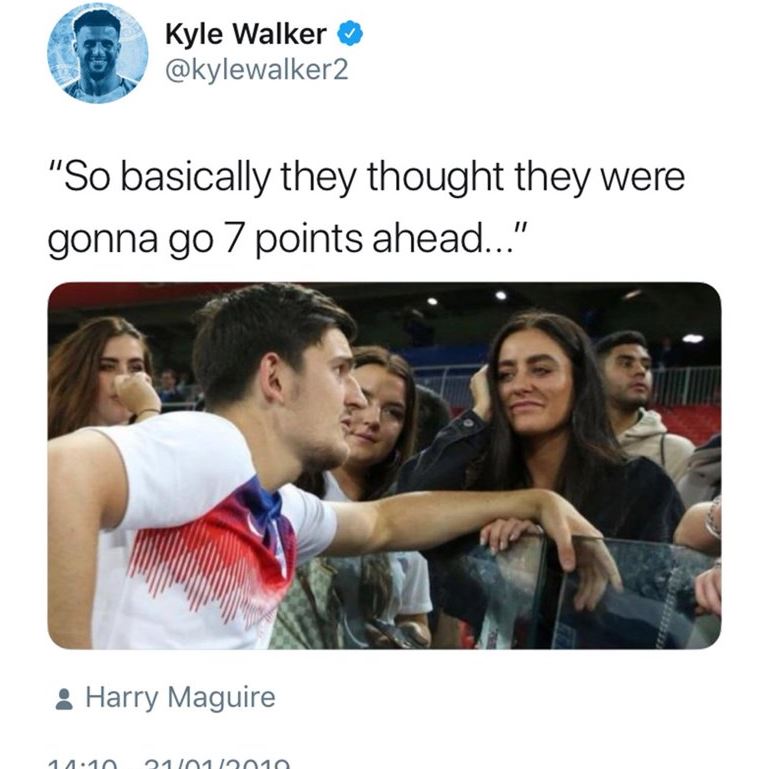This screenshot has width=769, height=769.
Task: Click the blue verified badge
Action: tap(350, 34)
